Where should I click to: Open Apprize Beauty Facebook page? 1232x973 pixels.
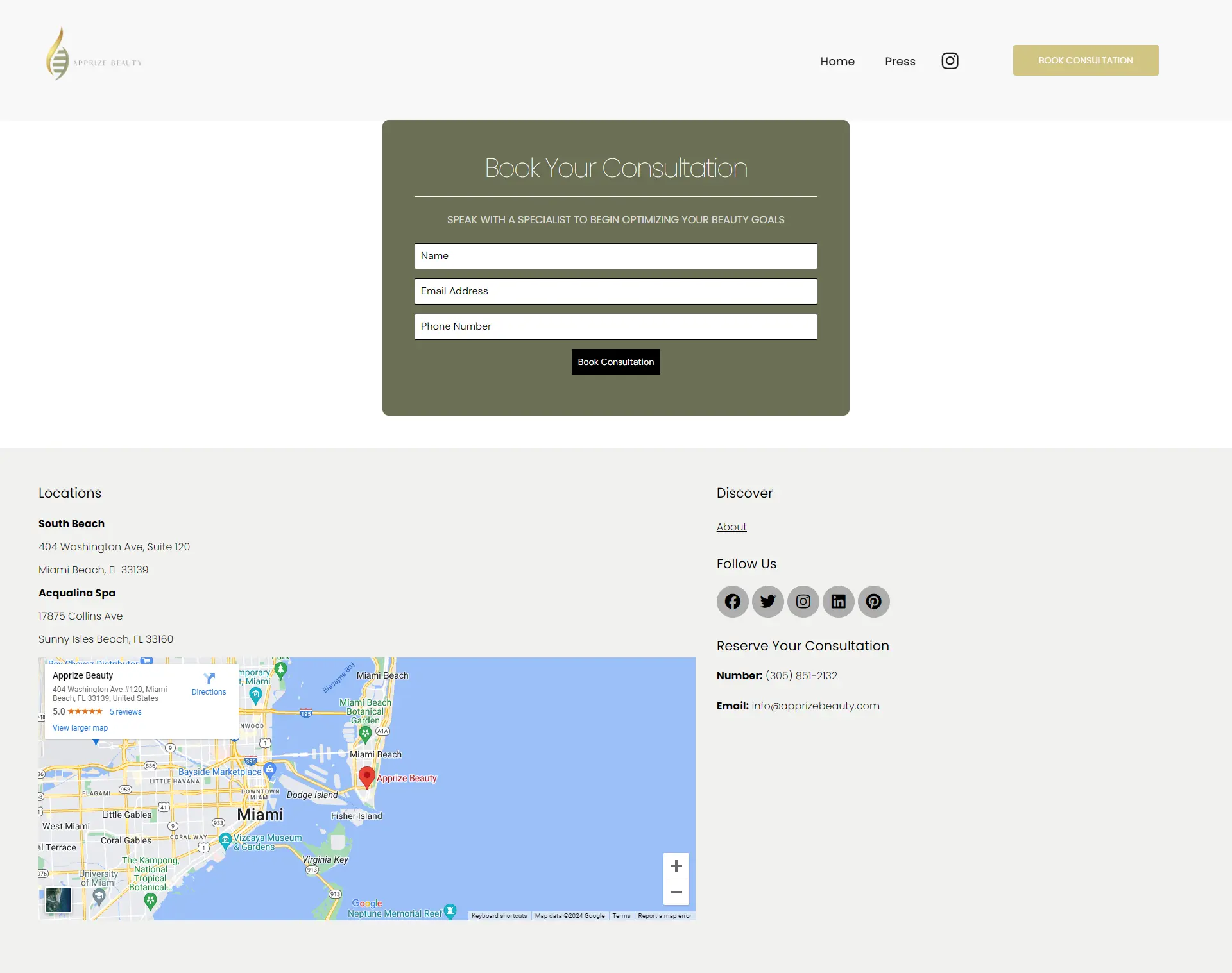(x=732, y=601)
